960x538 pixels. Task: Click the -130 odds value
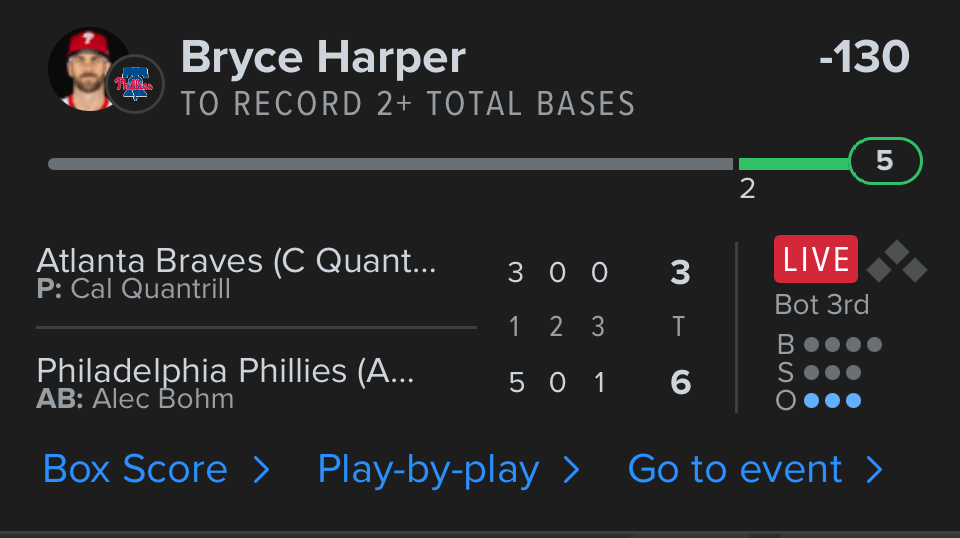pyautogui.click(x=863, y=58)
